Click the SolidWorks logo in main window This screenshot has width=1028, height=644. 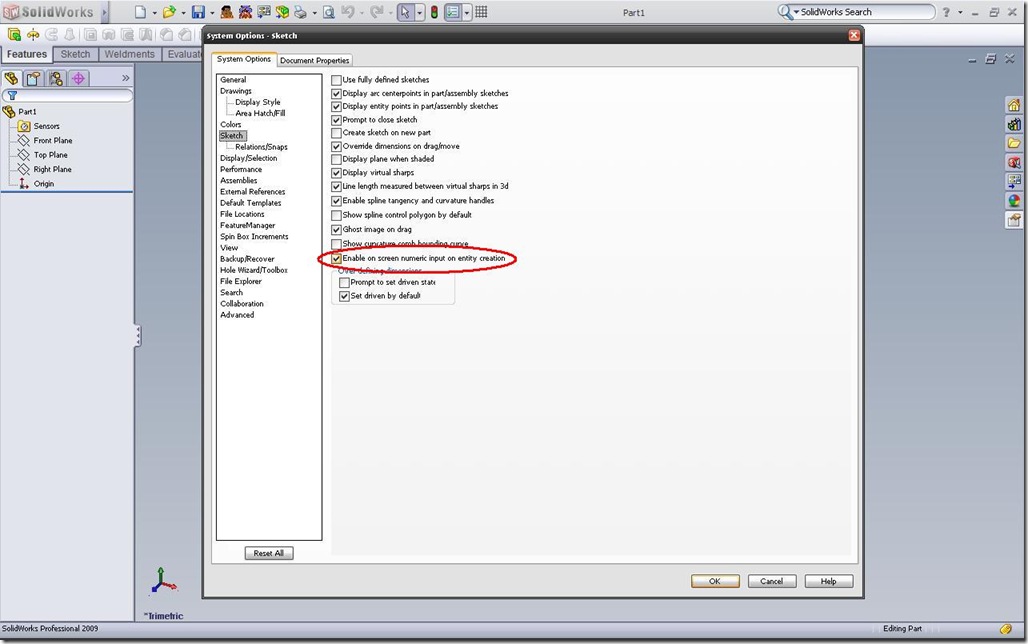[x=48, y=12]
